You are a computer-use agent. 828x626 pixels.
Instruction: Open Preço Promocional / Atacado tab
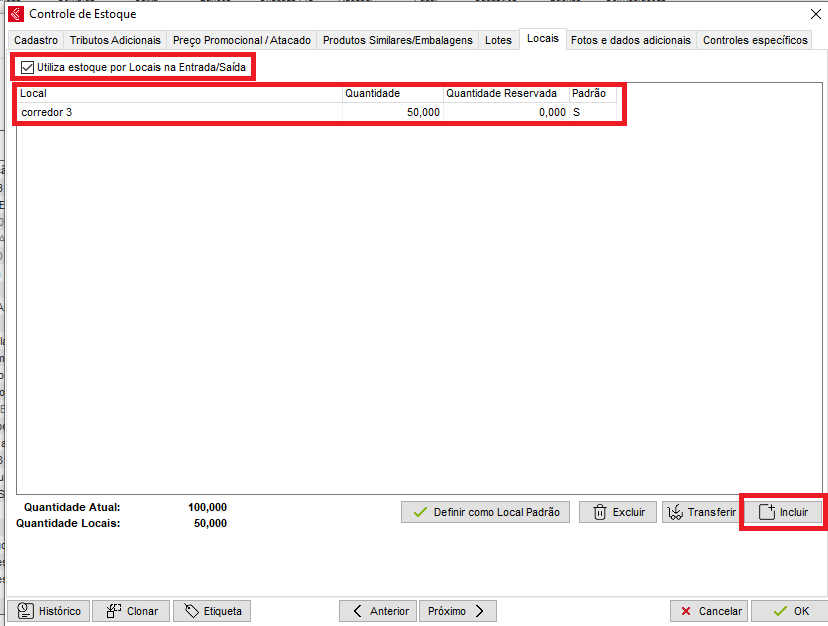242,40
